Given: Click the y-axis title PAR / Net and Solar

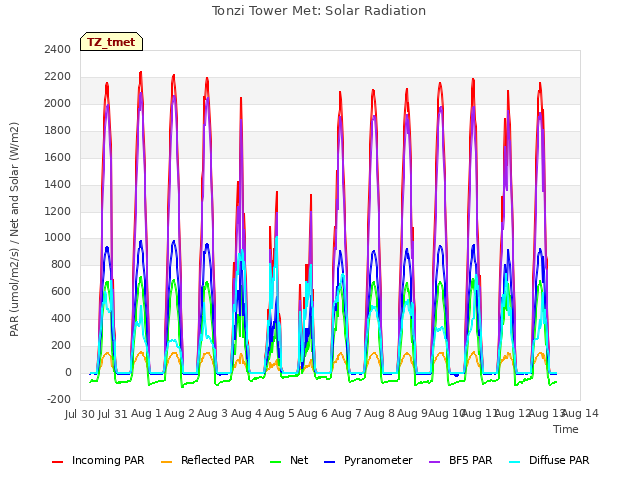Looking at the screenshot, I should 14,229.
